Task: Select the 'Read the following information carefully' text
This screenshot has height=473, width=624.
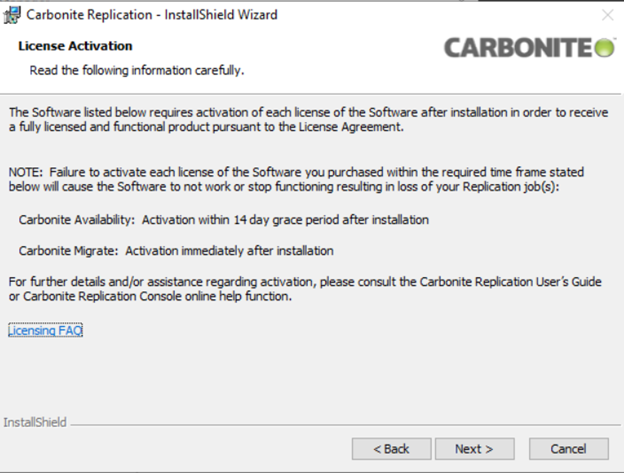Action: tap(137, 71)
